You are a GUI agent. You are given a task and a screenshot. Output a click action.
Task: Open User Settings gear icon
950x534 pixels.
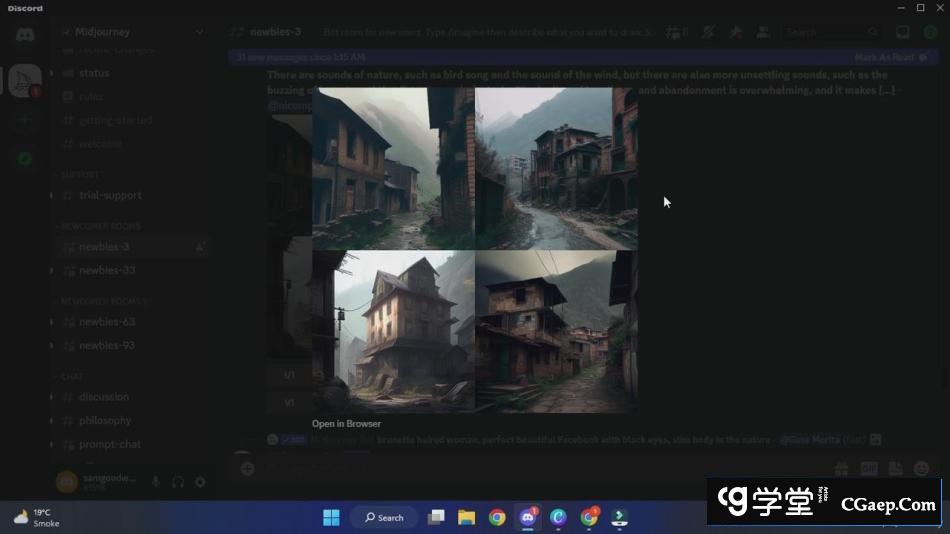(x=200, y=482)
